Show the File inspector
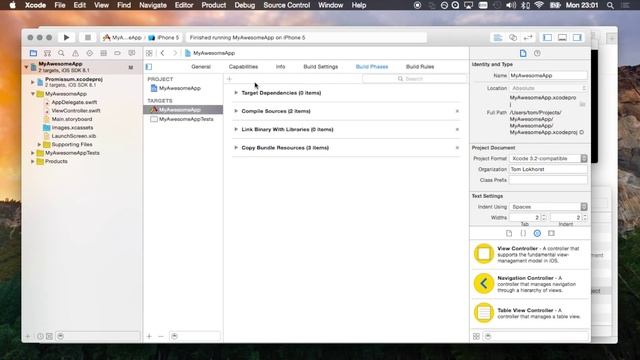The width and height of the screenshot is (640, 360). point(523,53)
